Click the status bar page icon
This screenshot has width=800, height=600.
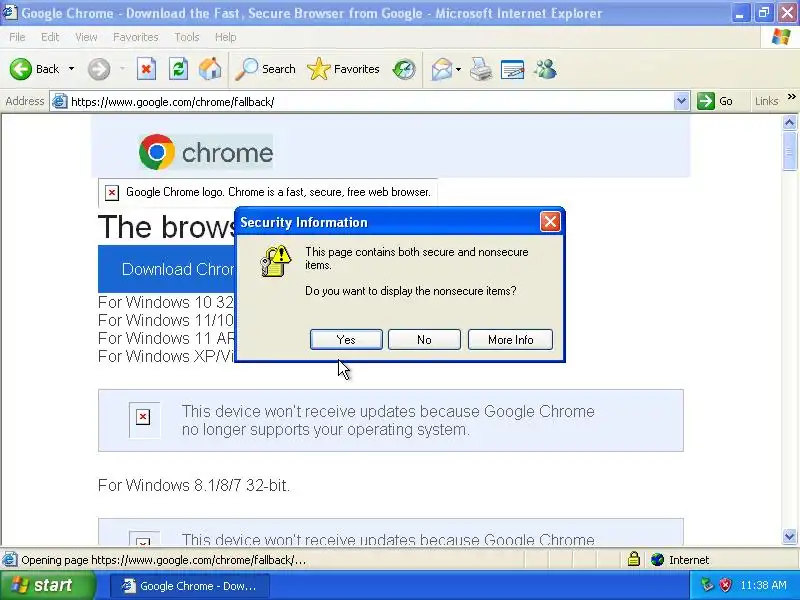click(x=10, y=559)
